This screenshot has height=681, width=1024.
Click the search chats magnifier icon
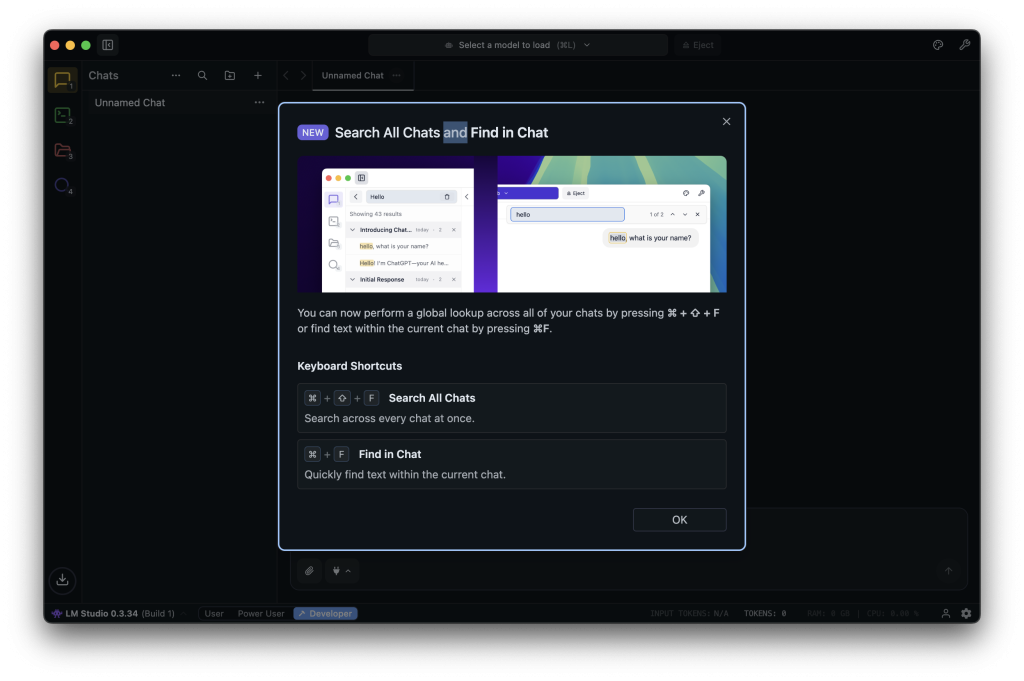tap(203, 75)
